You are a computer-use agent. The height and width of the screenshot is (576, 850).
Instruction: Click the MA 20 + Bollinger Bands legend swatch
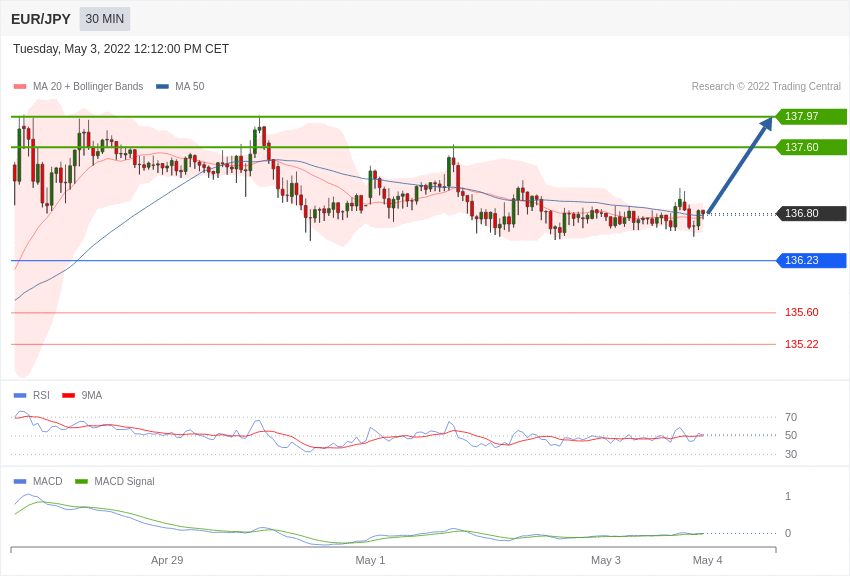pyautogui.click(x=20, y=86)
